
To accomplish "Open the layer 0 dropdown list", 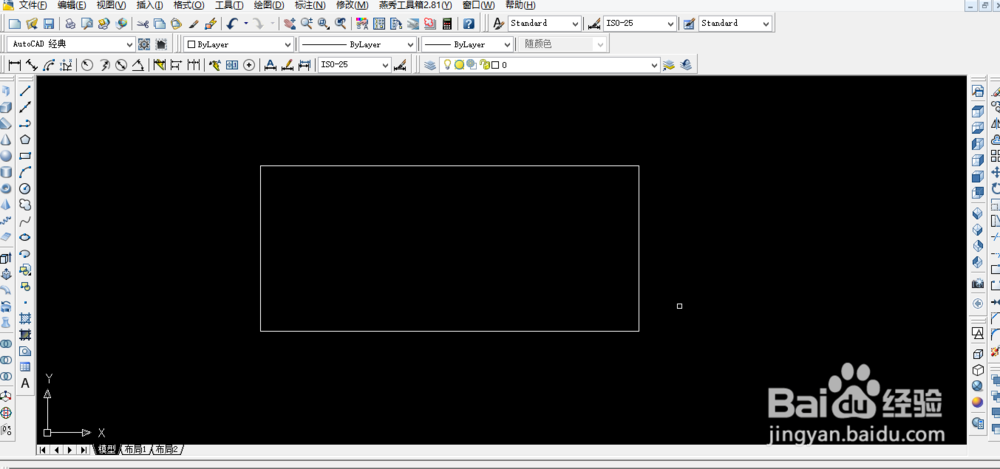I will click(550, 65).
